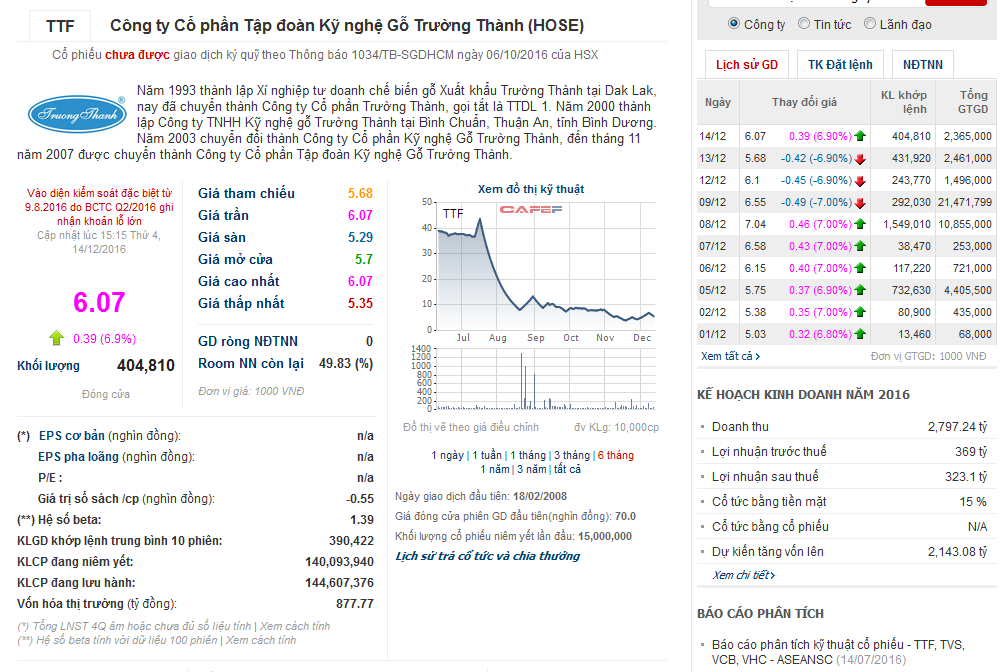
Task: Open Xem tất cả trading history link
Action: [x=730, y=356]
